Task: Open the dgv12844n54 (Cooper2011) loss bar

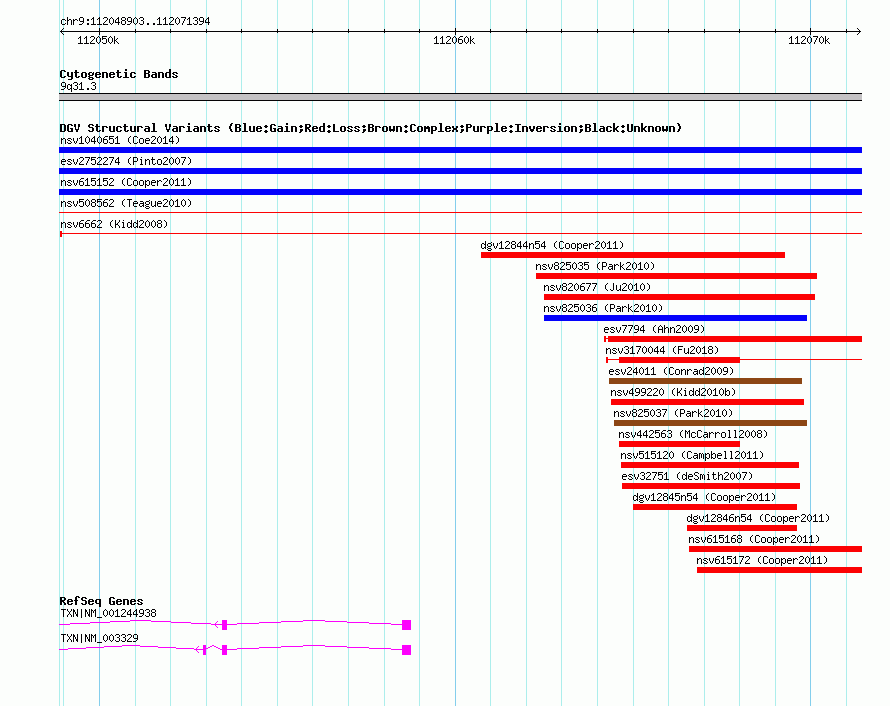Action: (x=633, y=255)
